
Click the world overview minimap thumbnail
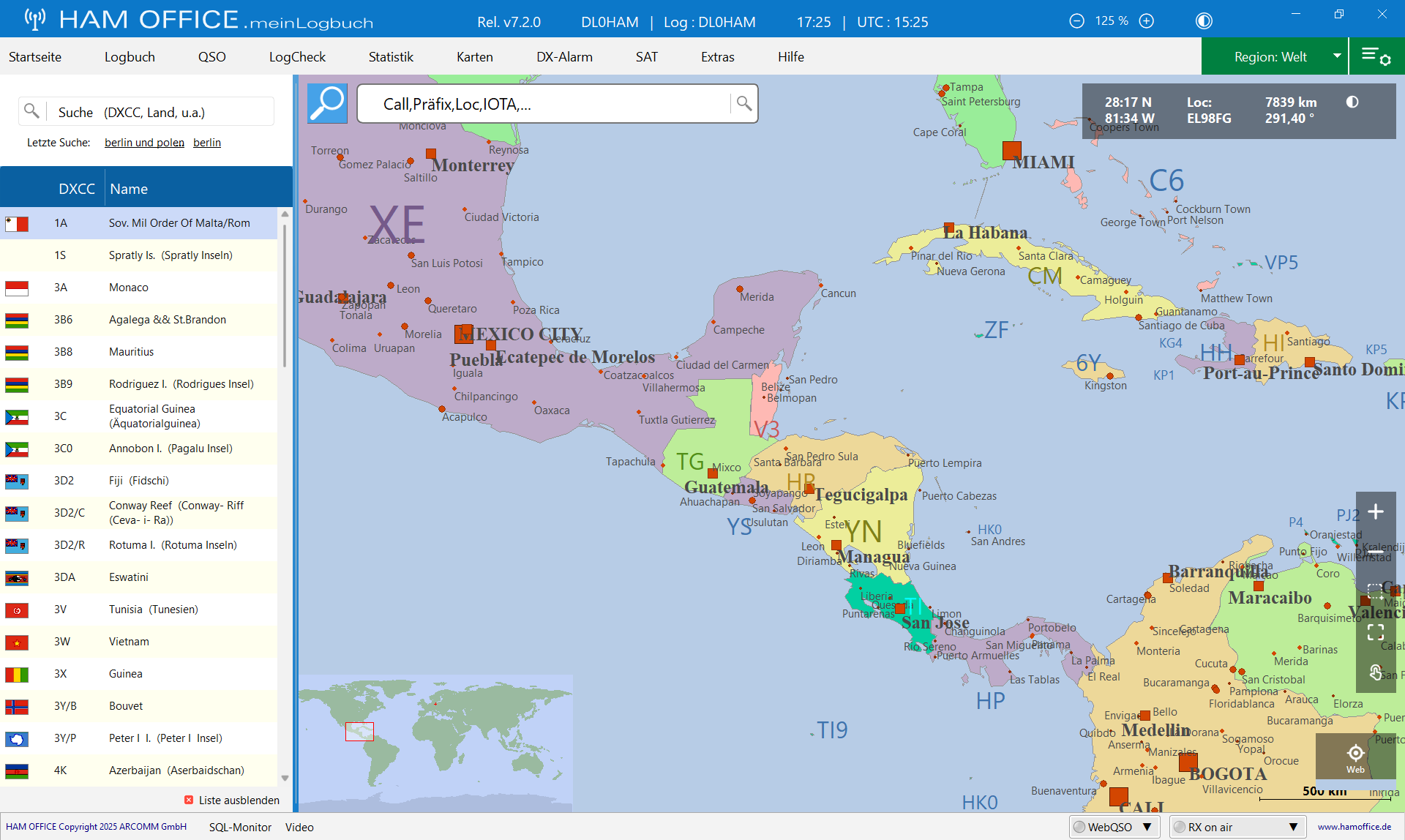[435, 742]
